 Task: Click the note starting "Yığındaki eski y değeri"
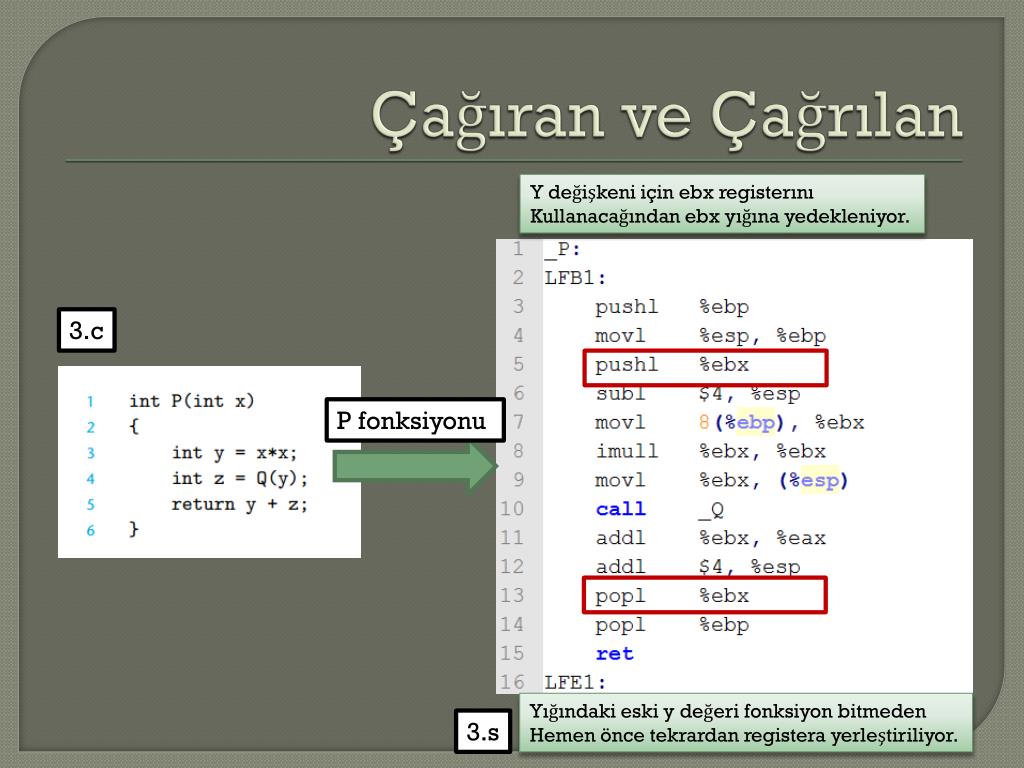click(745, 723)
